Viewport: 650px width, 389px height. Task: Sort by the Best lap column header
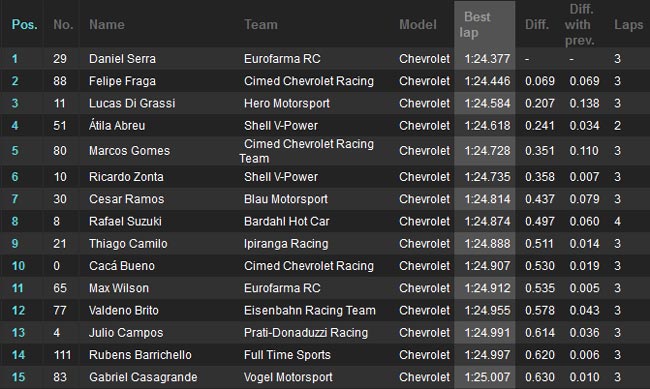pos(476,24)
